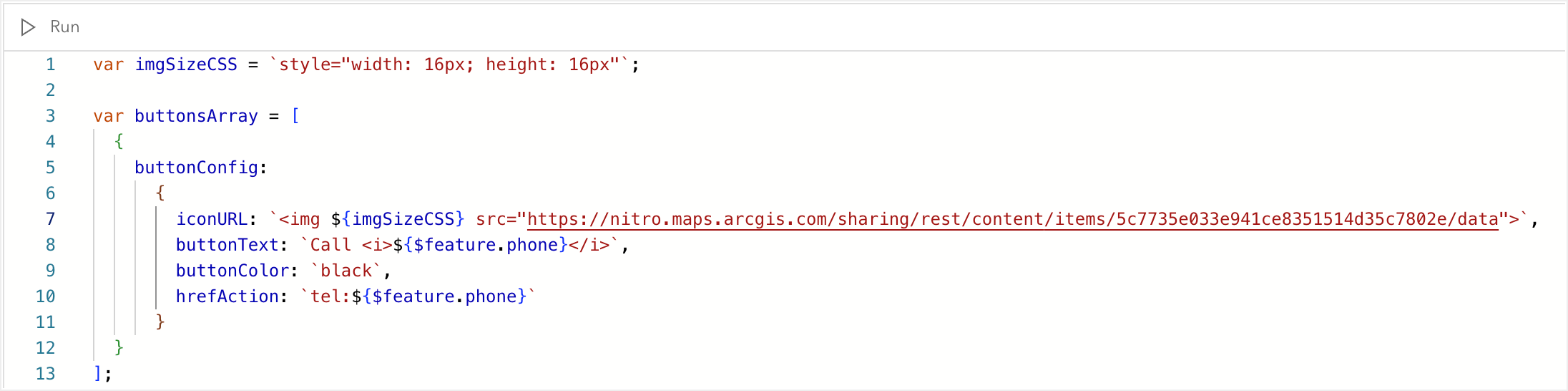Open the nitro.maps.arcgis.com URL link
Screen dimensions: 1568x391
click(1012, 219)
